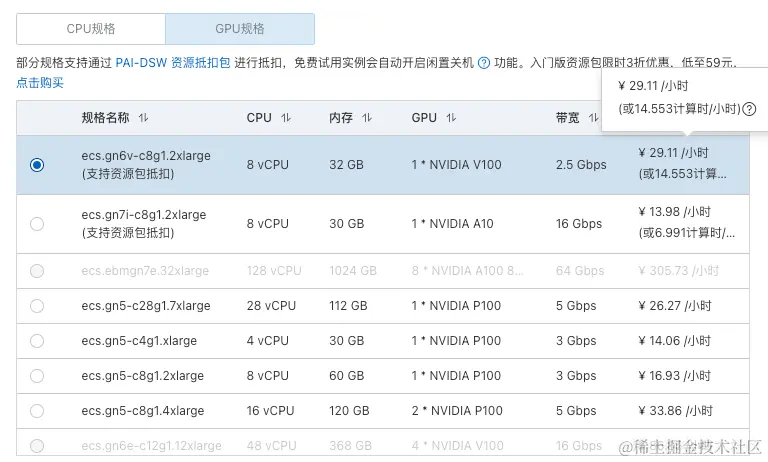Click the ¥ 13.98 /小时 price cell
The height and width of the screenshot is (462, 768).
coord(674,212)
